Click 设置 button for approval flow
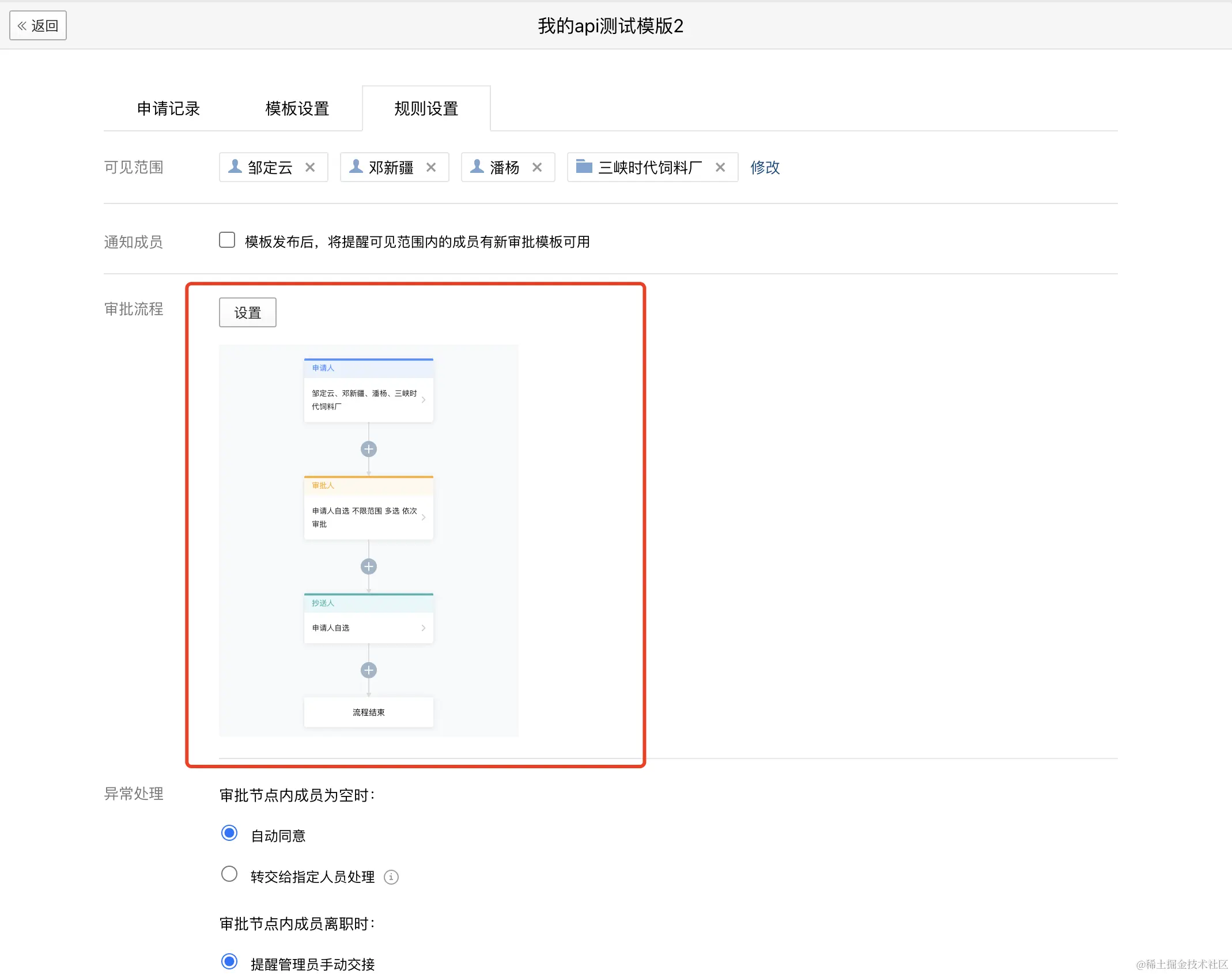The height and width of the screenshot is (974, 1232). (248, 313)
